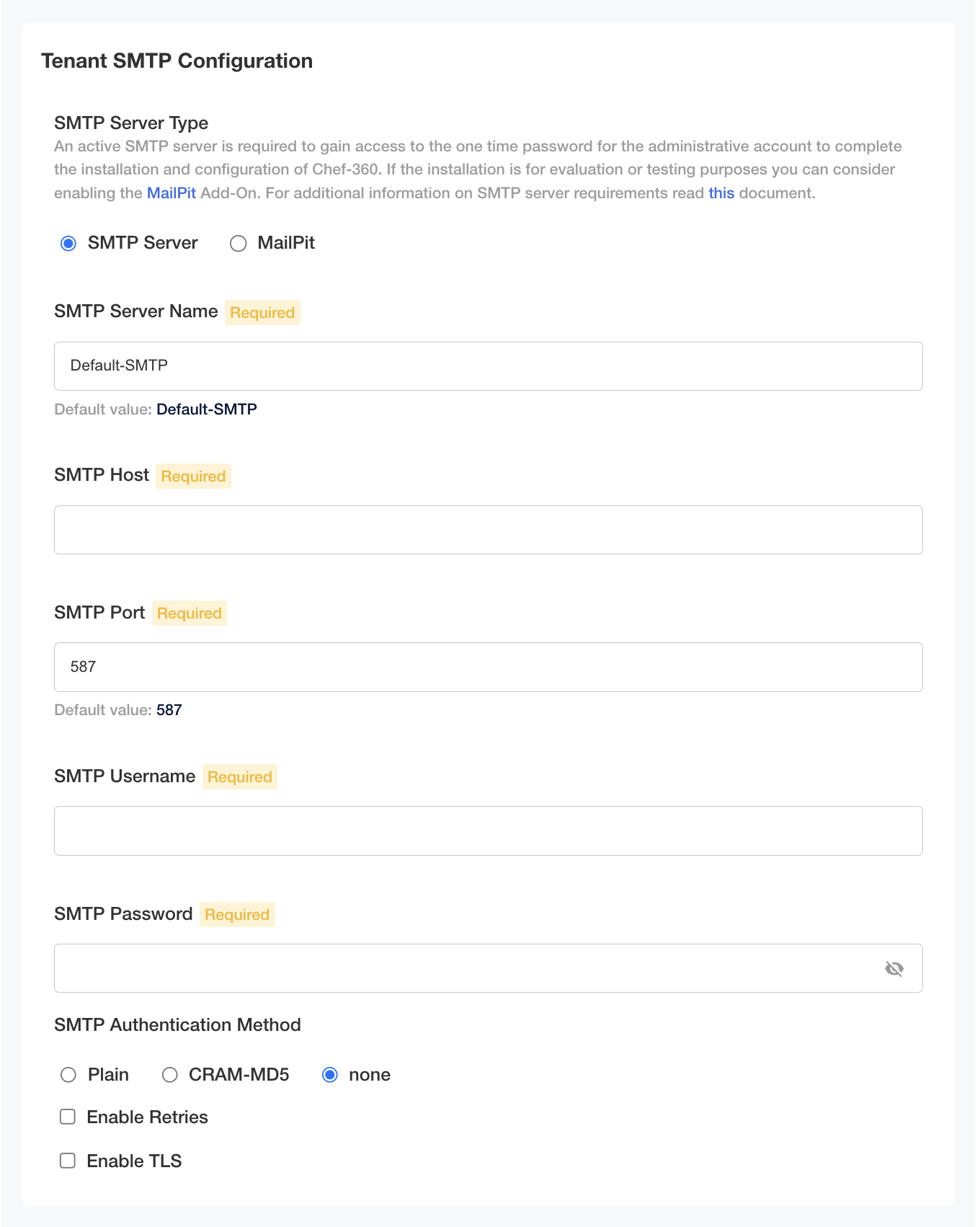Click the SMTP Authentication Method label
This screenshot has width=980, height=1227.
pos(177,1024)
